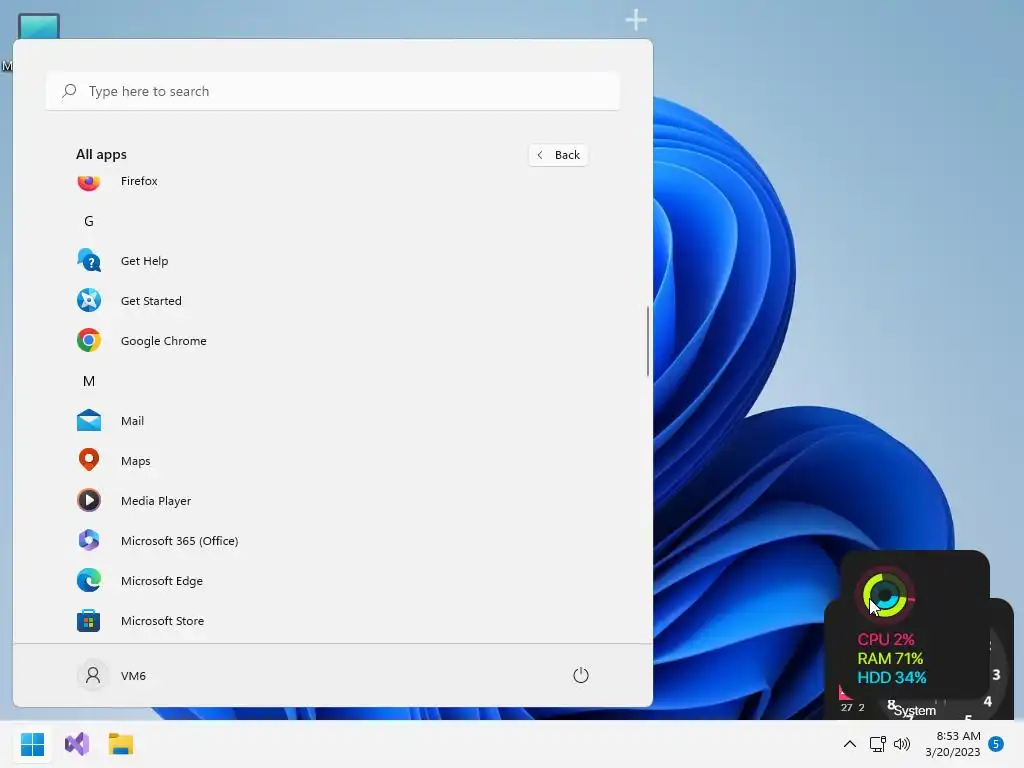
Task: Open File Explorer from the taskbar
Action: point(121,744)
